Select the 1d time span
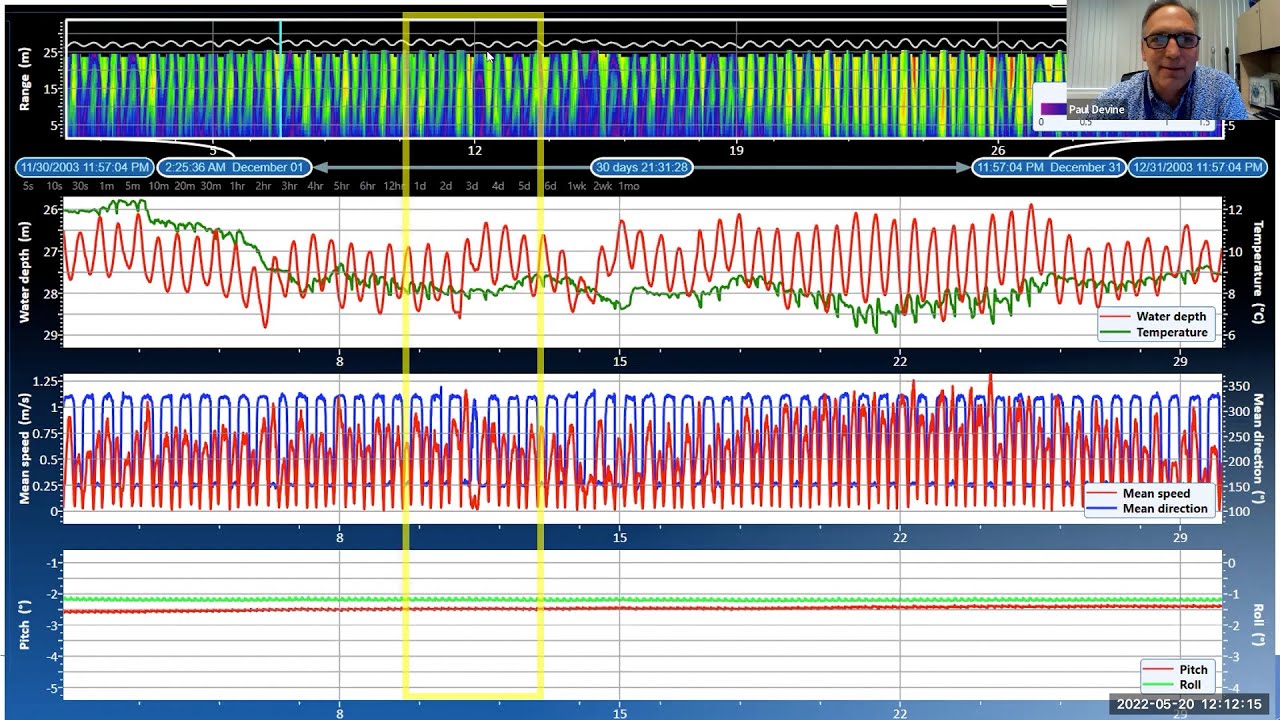Screen dimensions: 1280x720 click(x=420, y=186)
